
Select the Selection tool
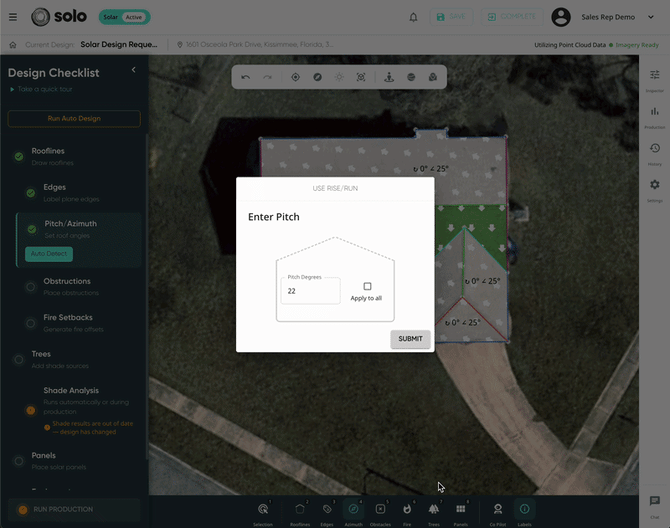click(263, 513)
